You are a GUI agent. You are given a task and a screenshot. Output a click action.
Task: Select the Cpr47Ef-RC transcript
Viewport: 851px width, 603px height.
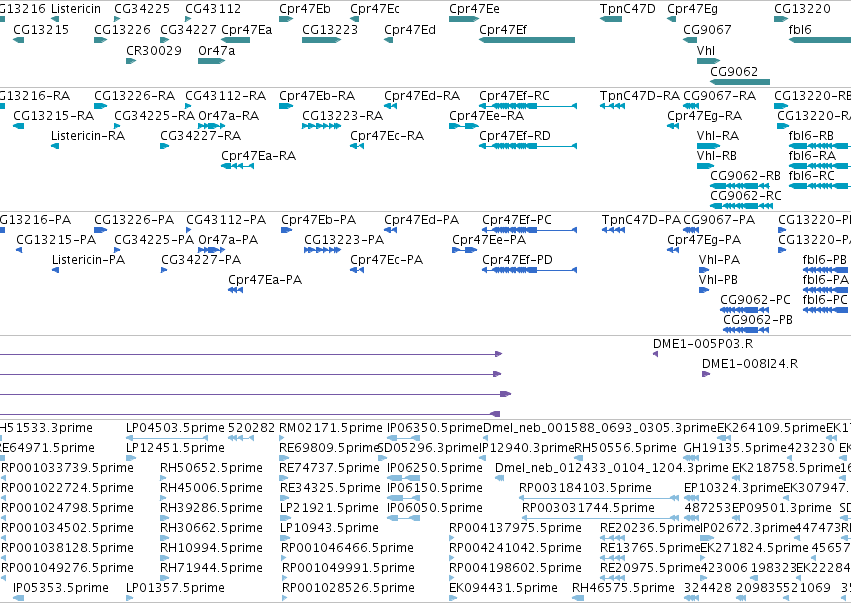pyautogui.click(x=528, y=106)
